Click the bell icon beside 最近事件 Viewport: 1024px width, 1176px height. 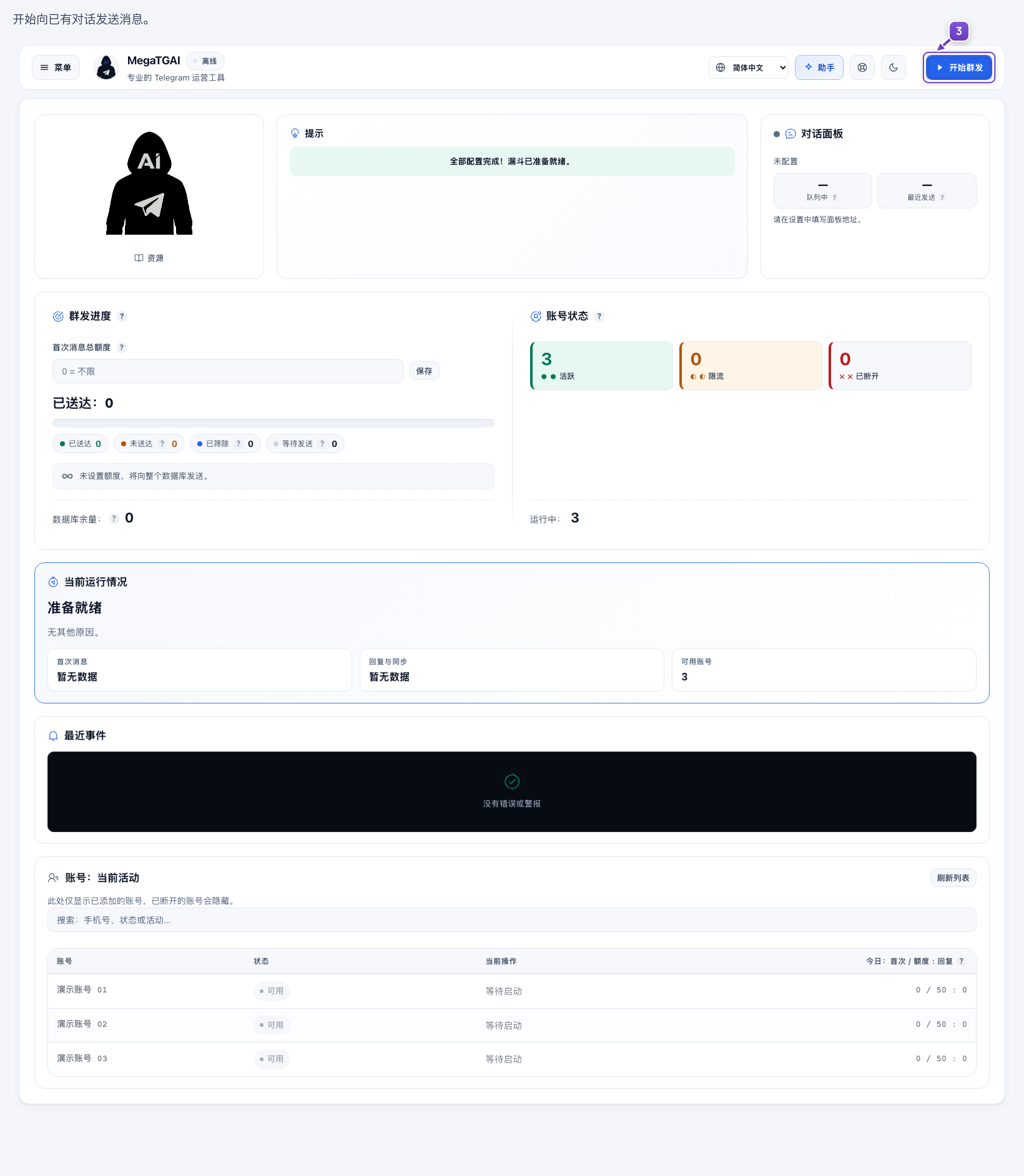53,736
